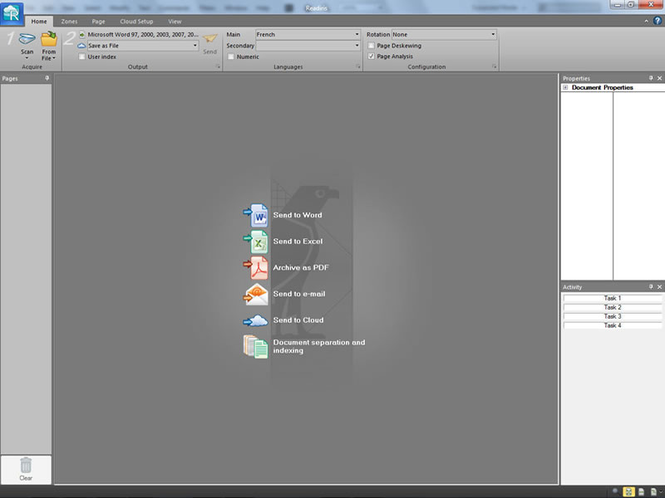Image resolution: width=665 pixels, height=498 pixels.
Task: Open the Scan dropdown arrow
Action: pos(27,58)
